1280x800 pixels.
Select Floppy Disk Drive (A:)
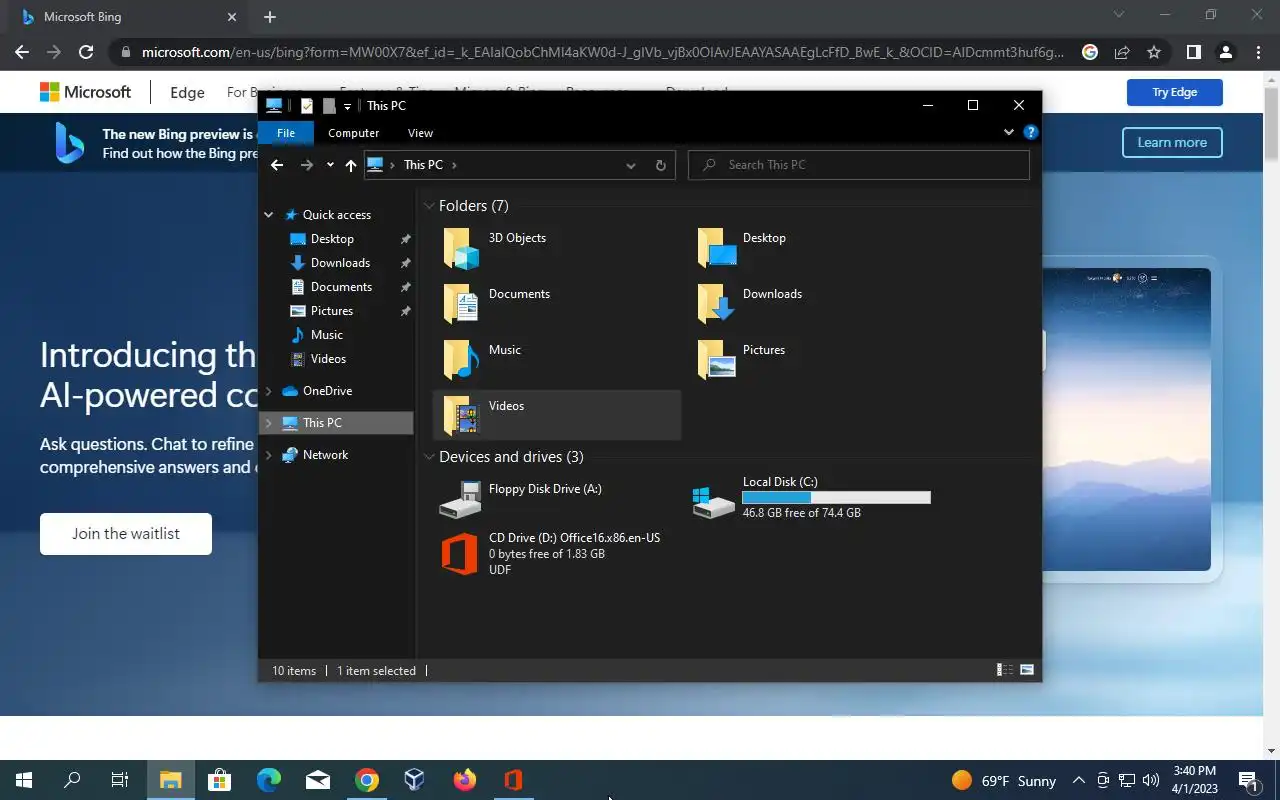[557, 498]
